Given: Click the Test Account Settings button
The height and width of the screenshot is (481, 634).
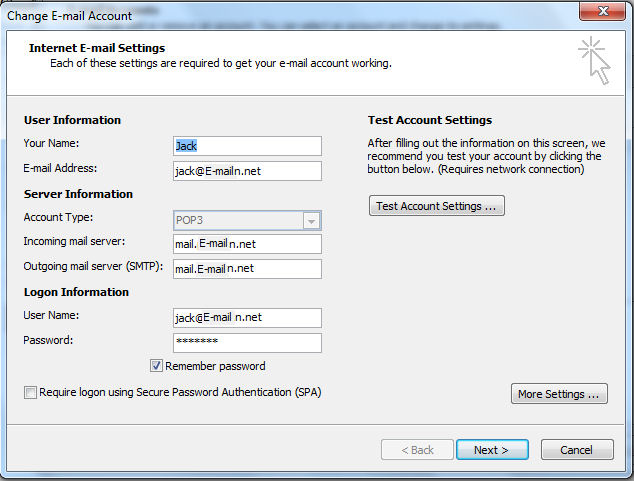Looking at the screenshot, I should pos(437,206).
